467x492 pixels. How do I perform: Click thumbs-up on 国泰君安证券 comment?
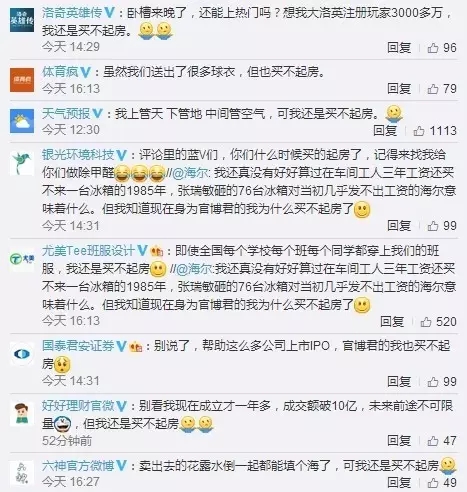[433, 382]
